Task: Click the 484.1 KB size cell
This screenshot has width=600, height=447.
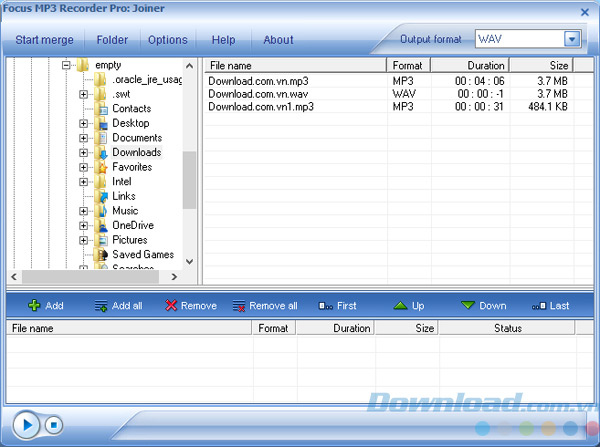Action: tap(548, 106)
